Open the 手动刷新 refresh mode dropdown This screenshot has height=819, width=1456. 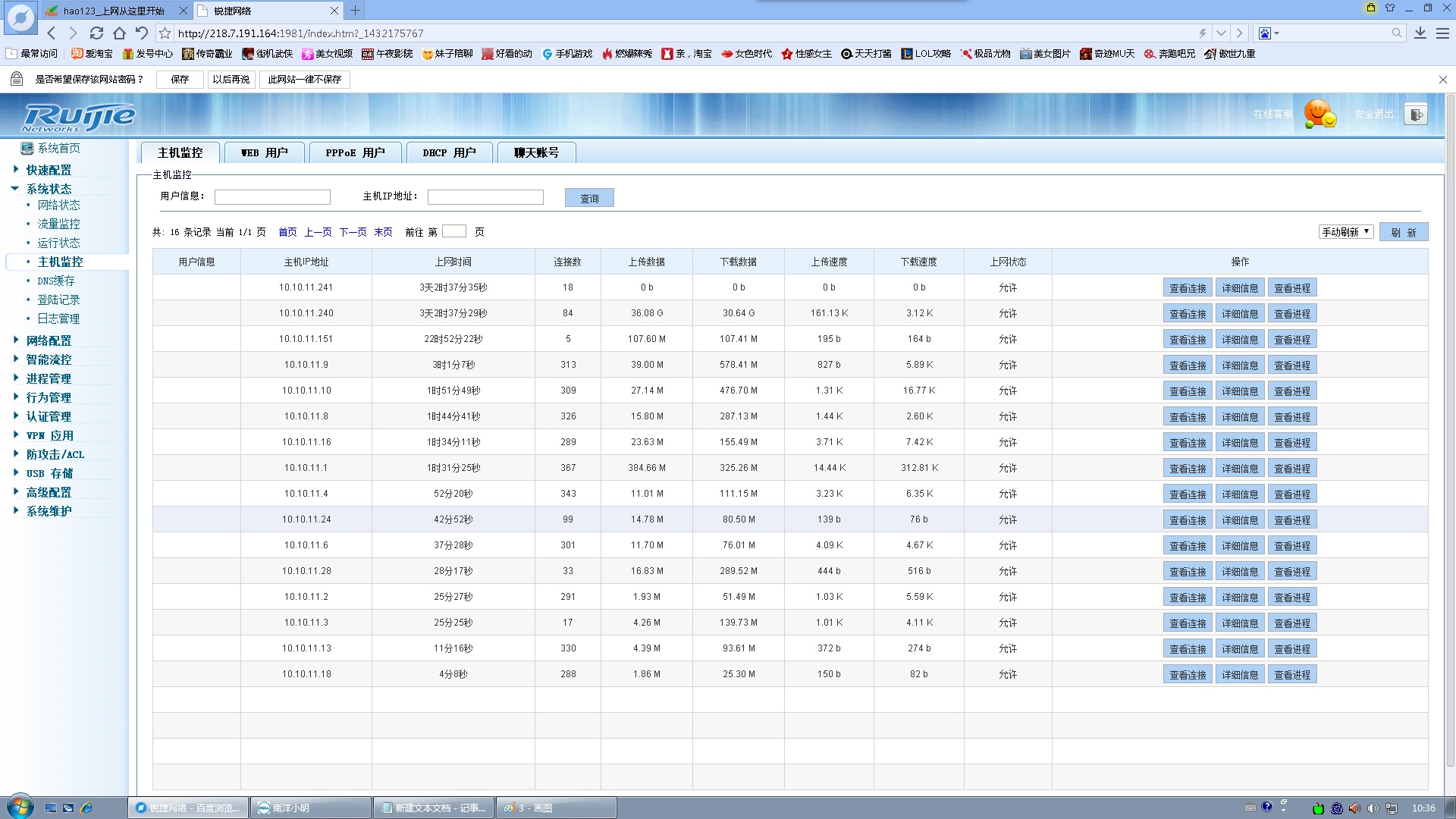[x=1346, y=232]
